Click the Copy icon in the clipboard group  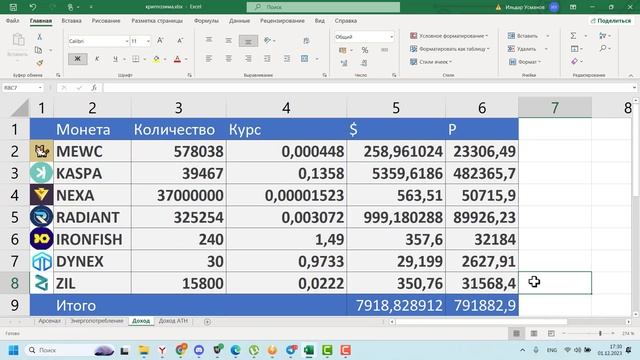point(39,50)
